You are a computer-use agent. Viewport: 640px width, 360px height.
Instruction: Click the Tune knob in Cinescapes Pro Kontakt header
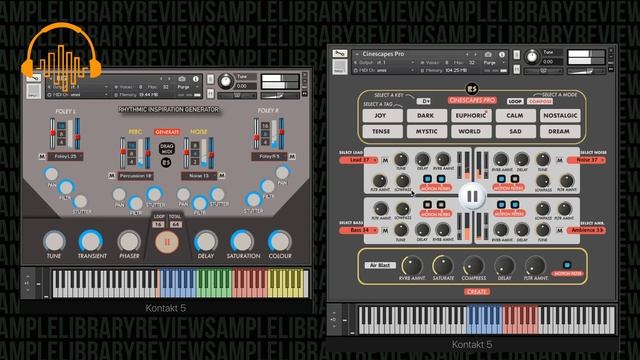coord(531,57)
